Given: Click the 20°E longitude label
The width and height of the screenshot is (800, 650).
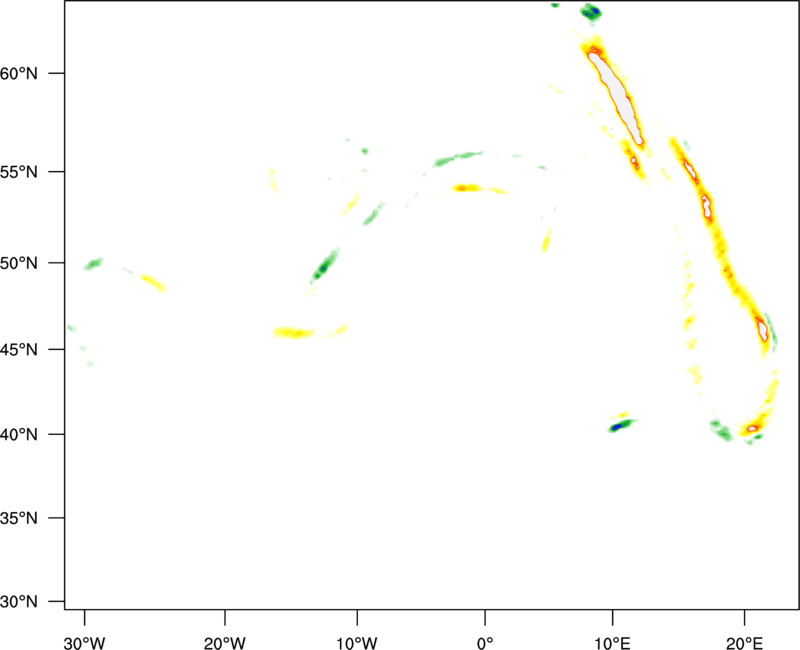Looking at the screenshot, I should (x=744, y=643).
